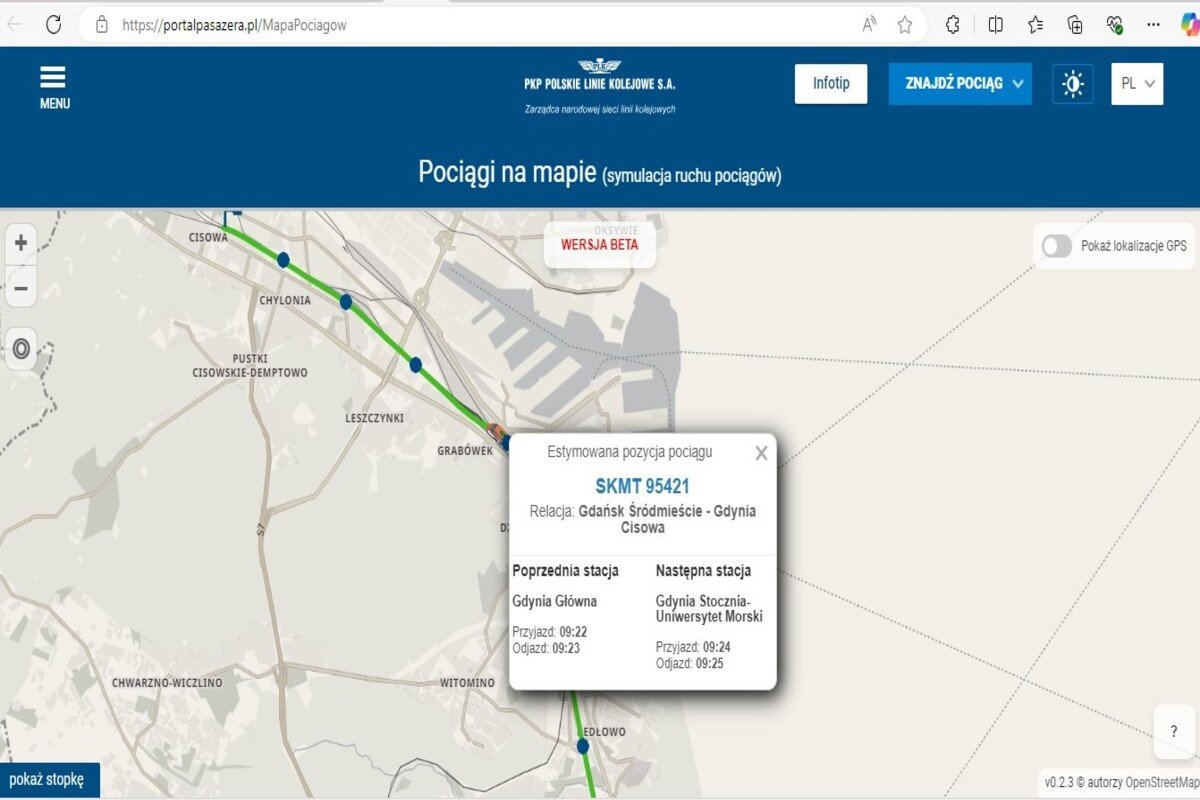Zoom out the map with minus button
1200x800 pixels.
[x=20, y=290]
